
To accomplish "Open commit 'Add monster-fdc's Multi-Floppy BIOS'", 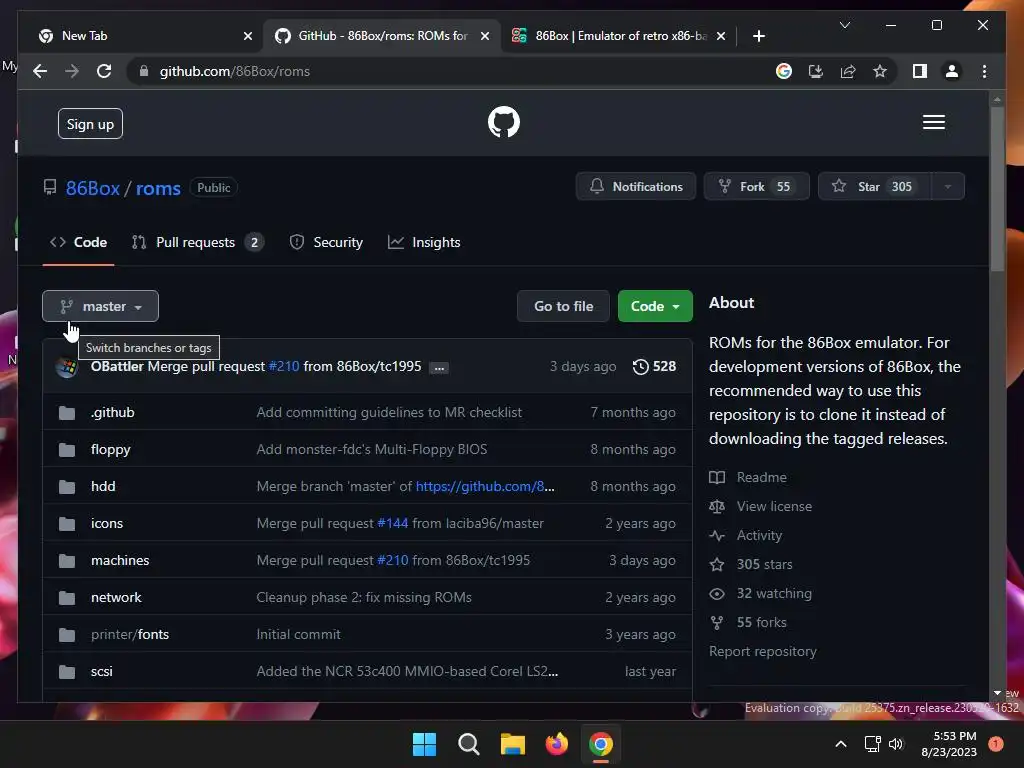I will 372,449.
